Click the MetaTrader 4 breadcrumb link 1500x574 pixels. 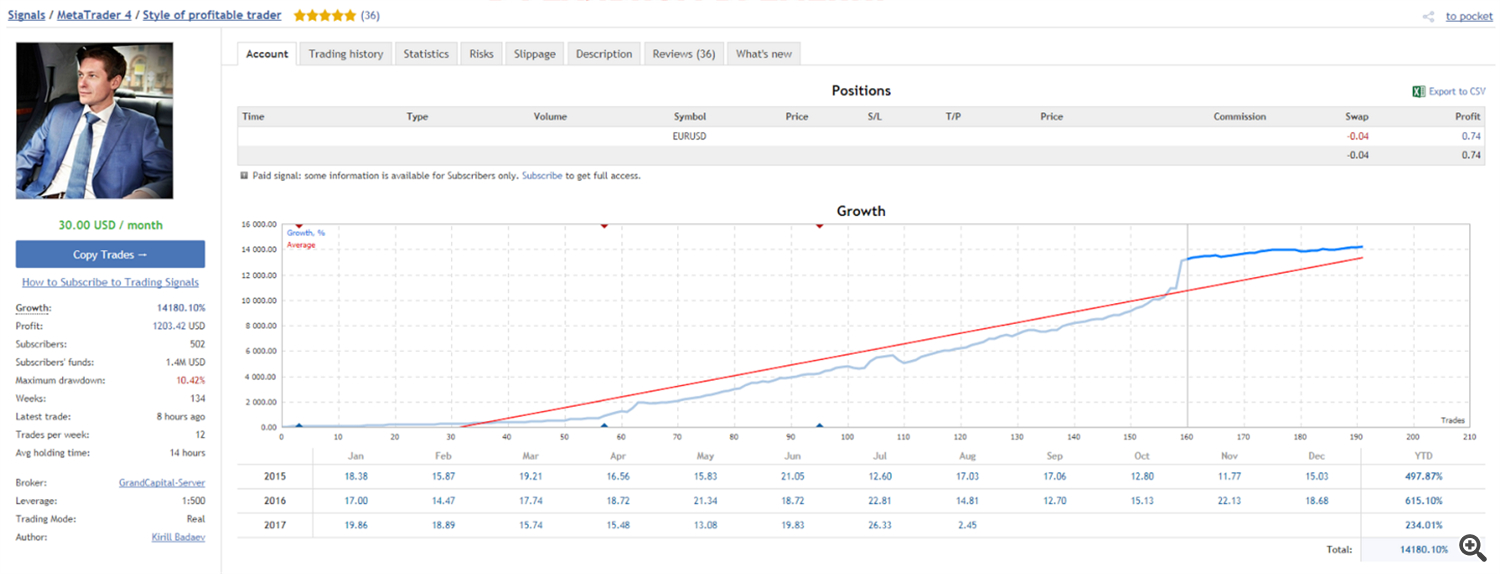pyautogui.click(x=94, y=15)
